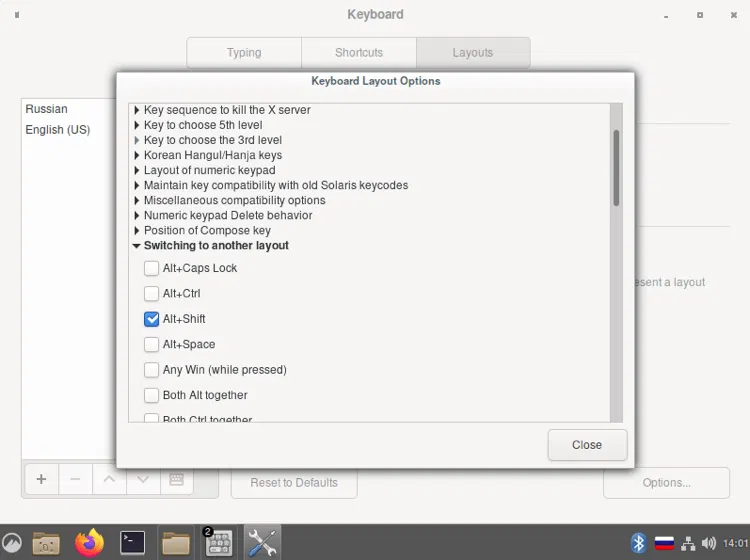Image resolution: width=750 pixels, height=560 pixels.
Task: Open the Keyboard window menu button in the title bar
Action: pos(17,15)
